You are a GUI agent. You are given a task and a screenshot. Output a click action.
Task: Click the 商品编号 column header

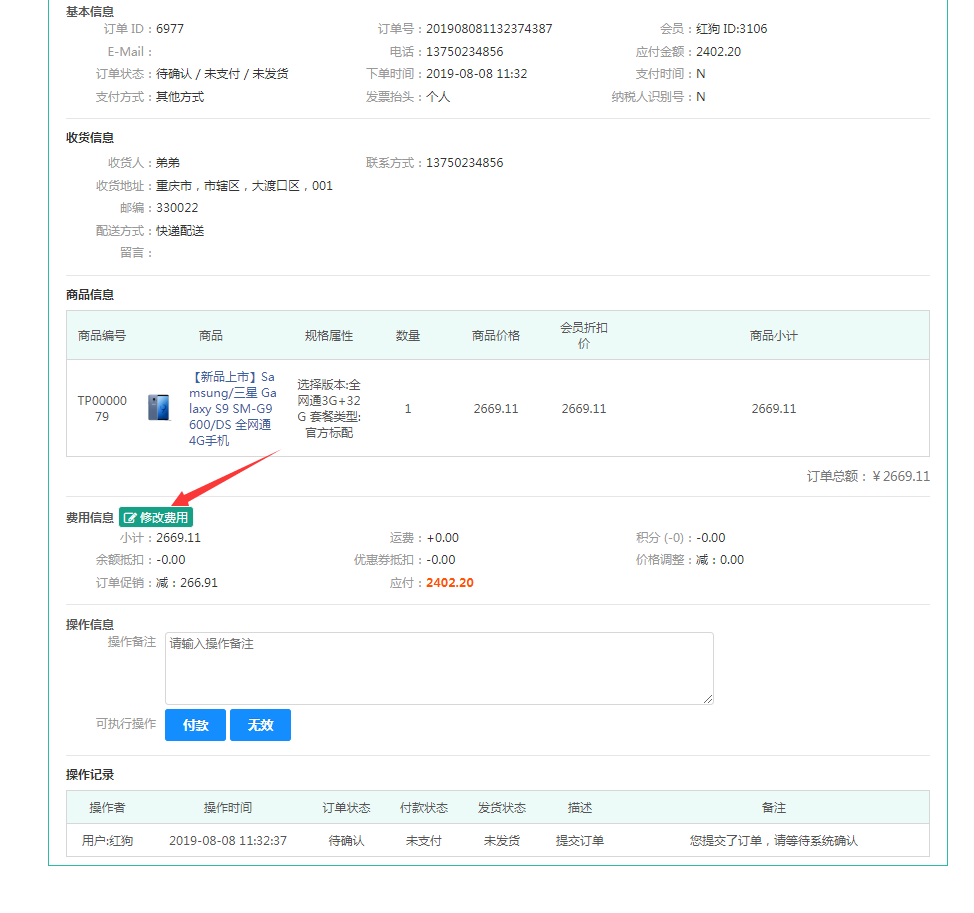(102, 336)
